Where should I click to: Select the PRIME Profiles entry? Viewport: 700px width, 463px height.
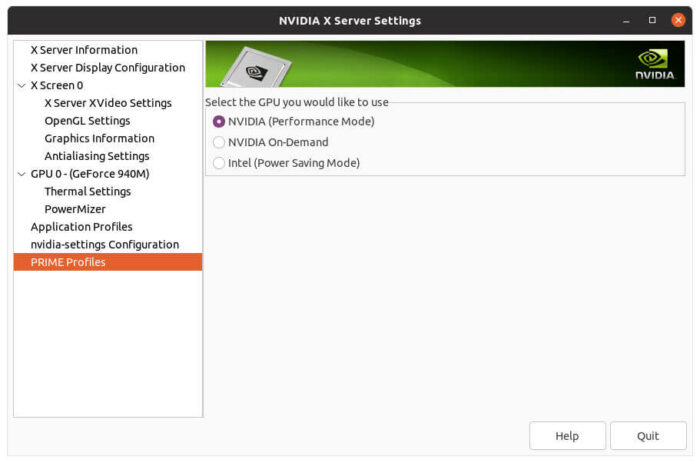(108, 262)
